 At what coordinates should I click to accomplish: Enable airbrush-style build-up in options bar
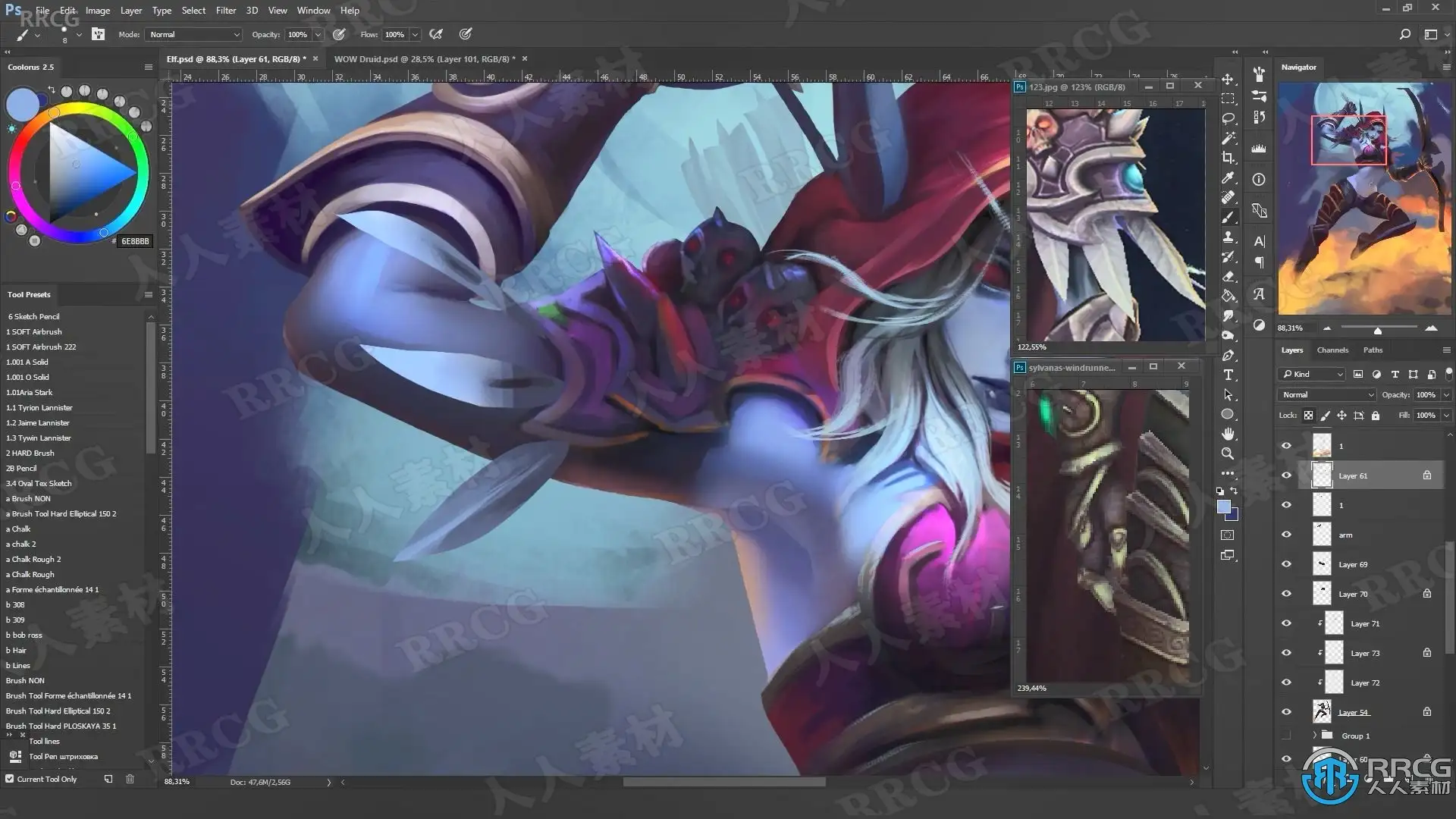[x=436, y=34]
